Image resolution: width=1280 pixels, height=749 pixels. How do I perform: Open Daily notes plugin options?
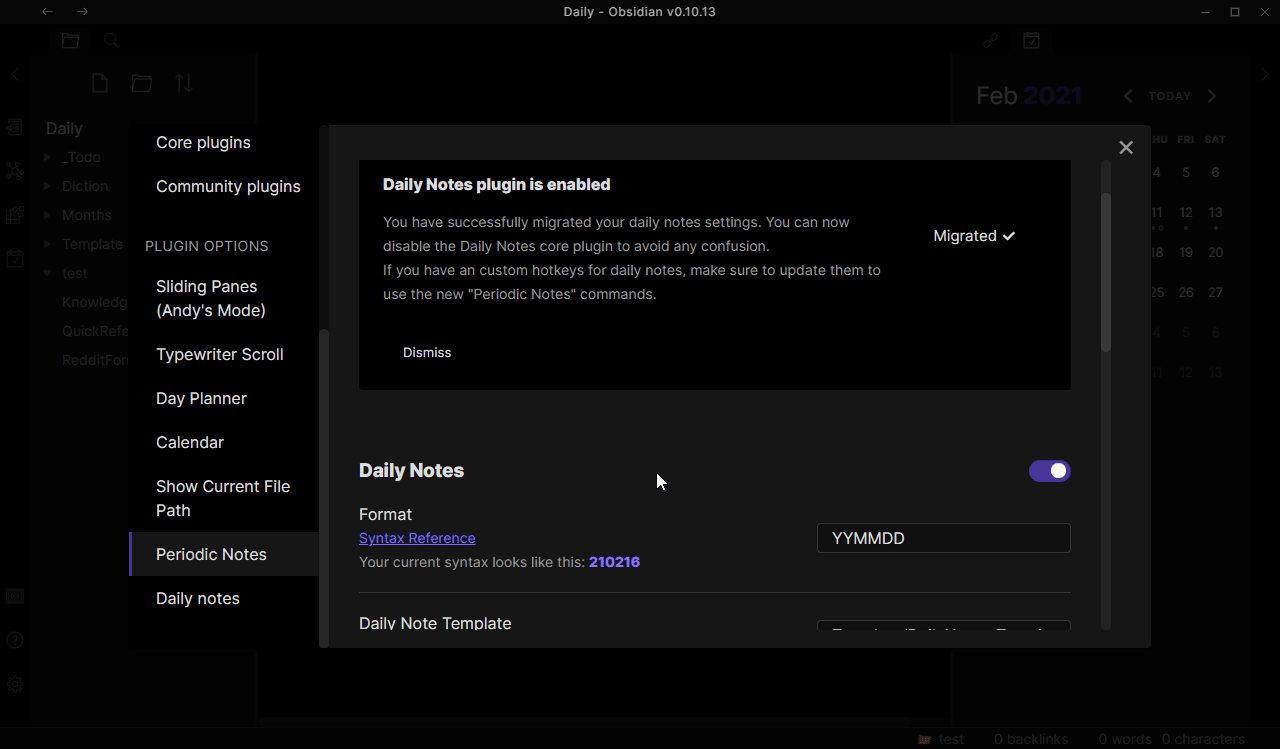tap(198, 598)
